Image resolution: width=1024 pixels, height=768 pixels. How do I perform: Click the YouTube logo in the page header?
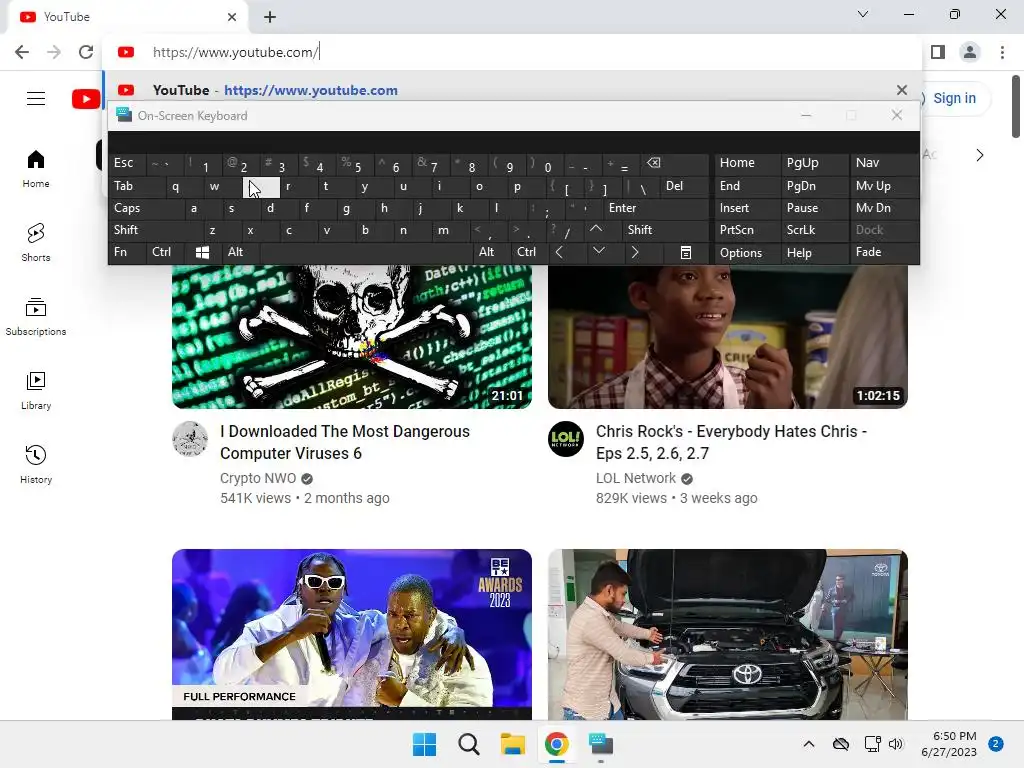pos(86,99)
